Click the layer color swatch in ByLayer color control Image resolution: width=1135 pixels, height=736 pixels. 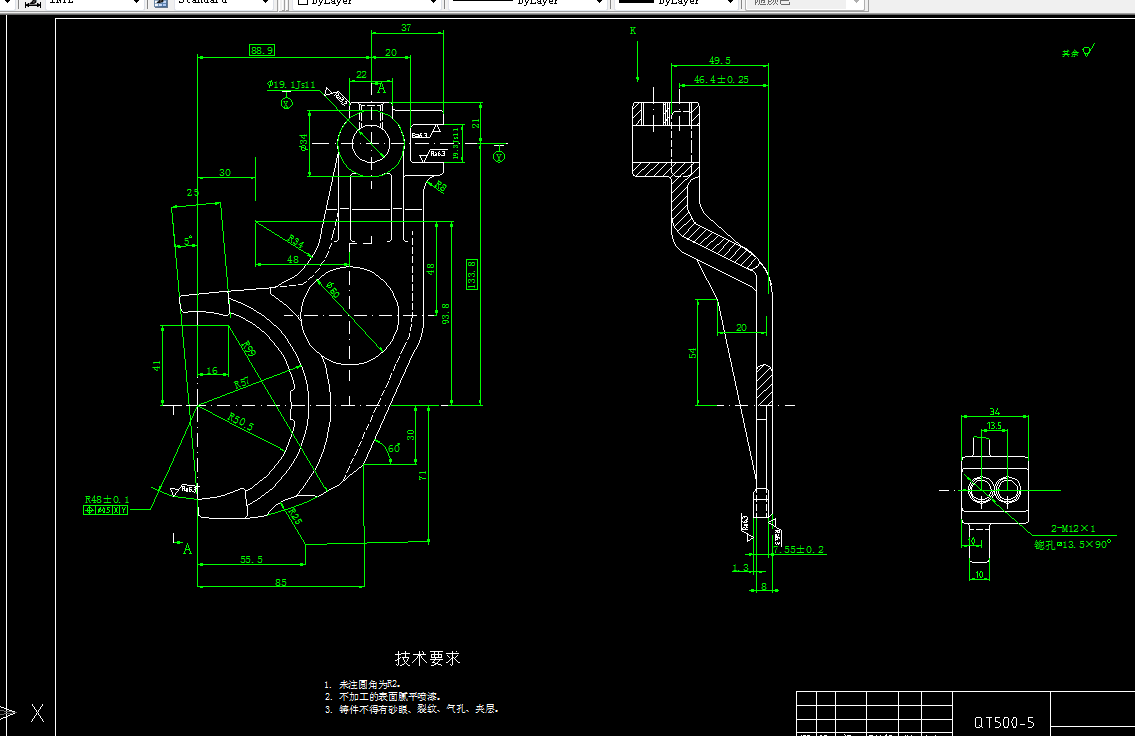click(x=302, y=4)
